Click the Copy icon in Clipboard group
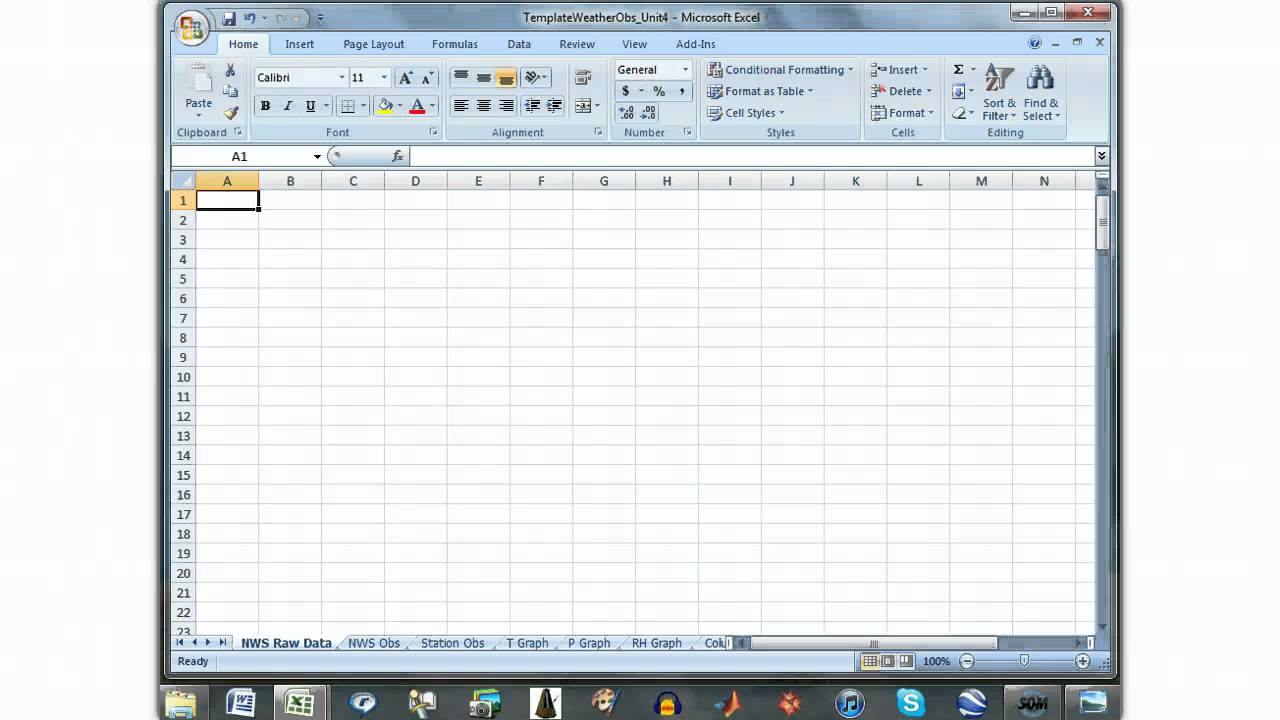 [230, 91]
